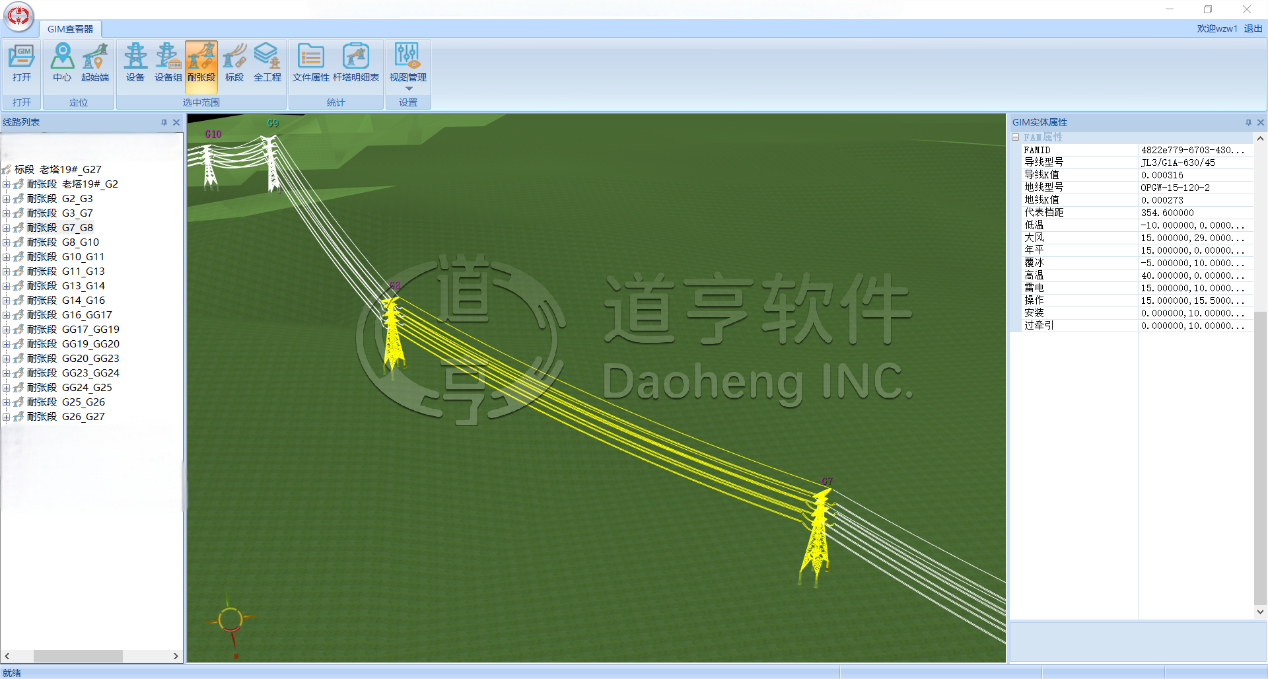Viewport: 1268px width, 679px height.
Task: Expand the G11_G13 tension section node
Action: click(x=7, y=271)
